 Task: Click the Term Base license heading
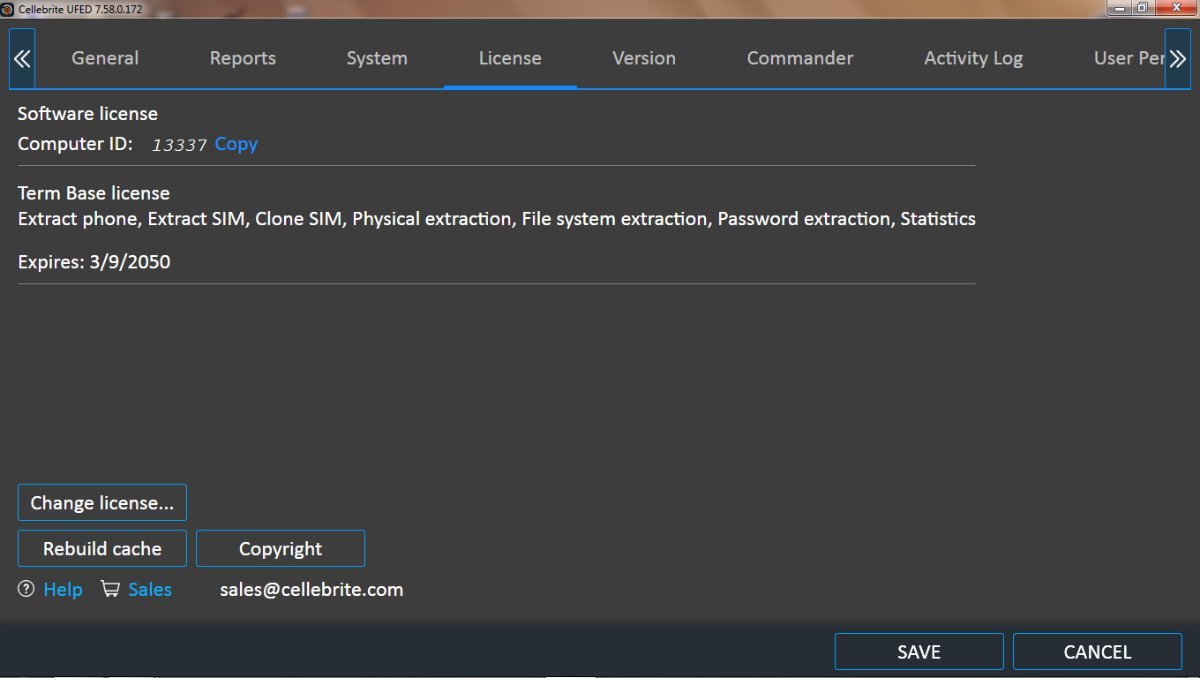[x=94, y=193]
